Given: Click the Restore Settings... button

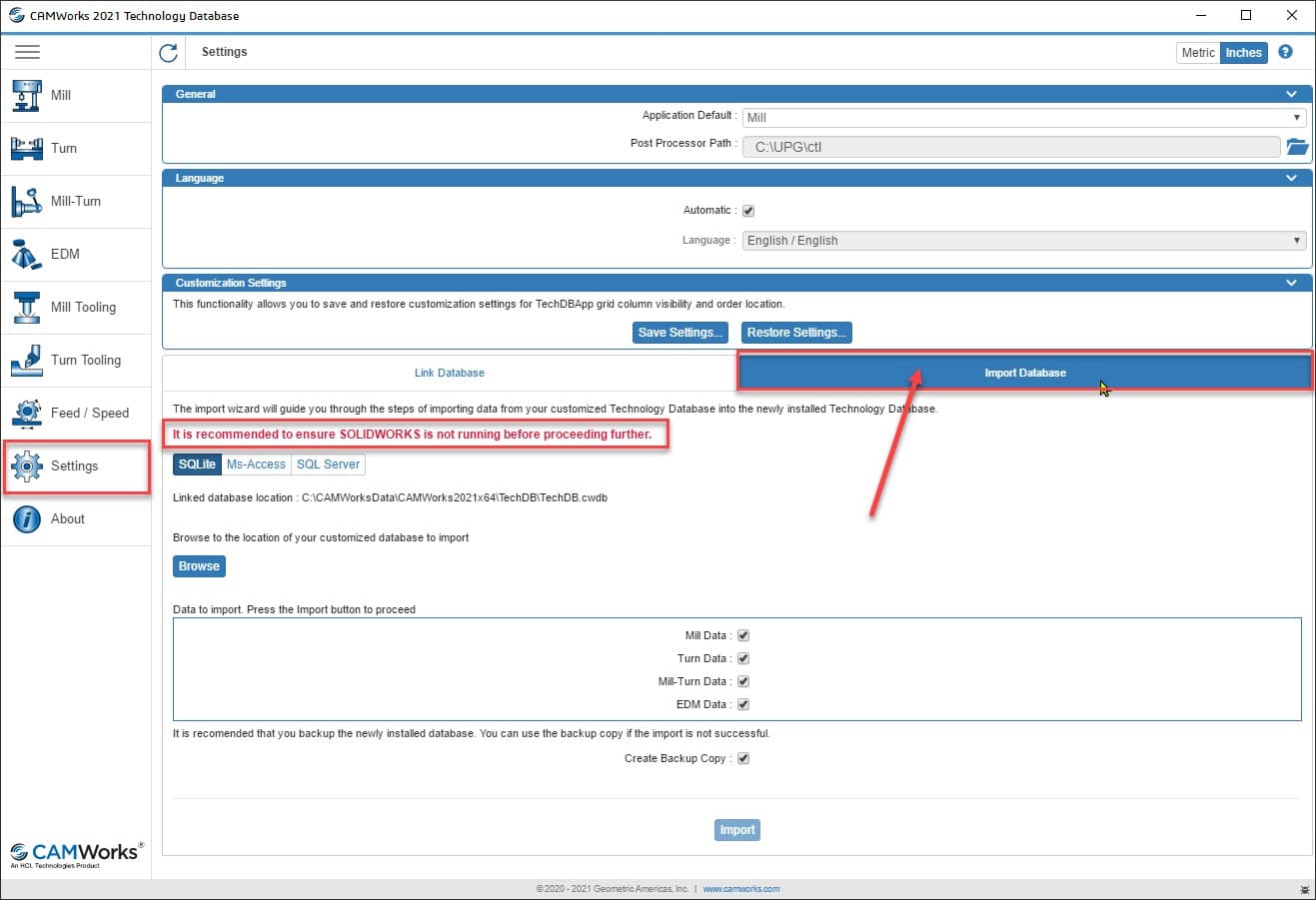Looking at the screenshot, I should 796,333.
